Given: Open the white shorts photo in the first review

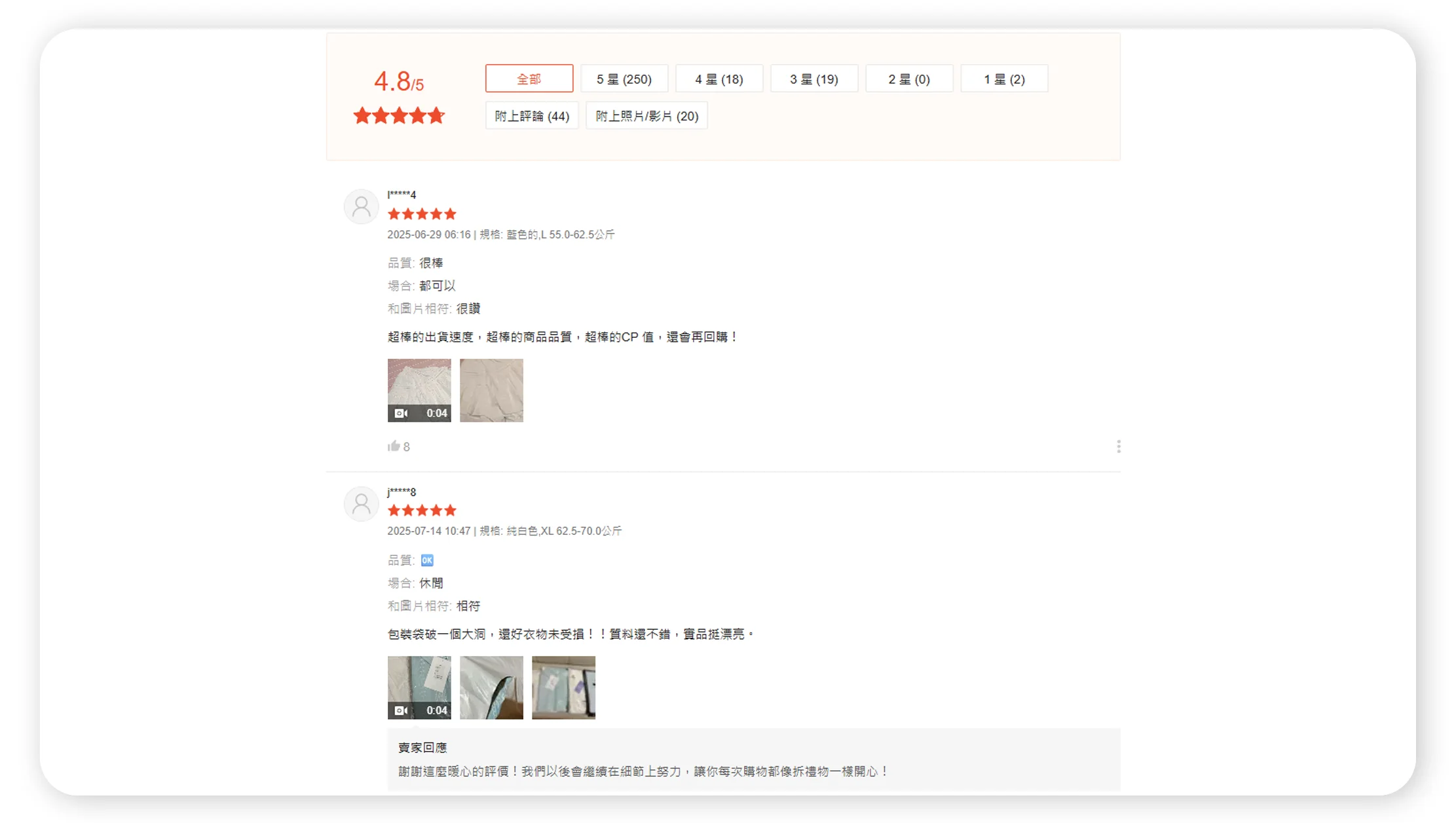Looking at the screenshot, I should [x=491, y=390].
